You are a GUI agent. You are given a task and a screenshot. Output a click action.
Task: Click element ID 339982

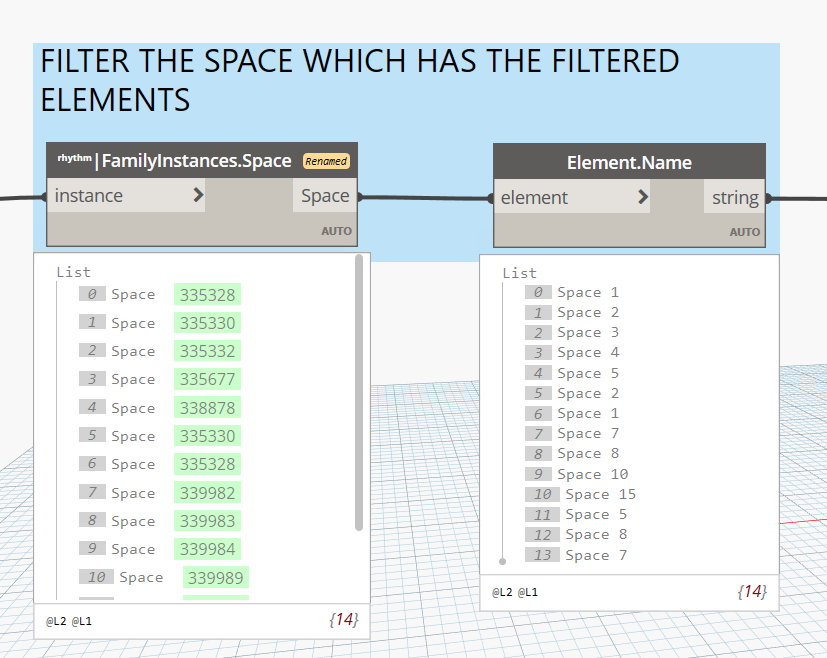[207, 492]
